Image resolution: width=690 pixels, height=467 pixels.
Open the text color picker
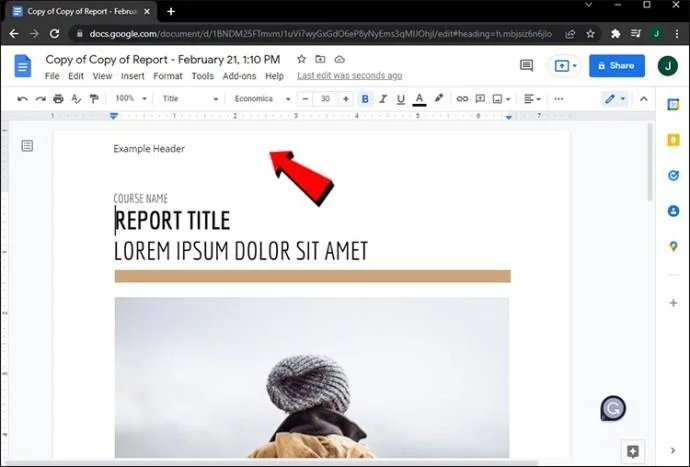click(x=419, y=99)
